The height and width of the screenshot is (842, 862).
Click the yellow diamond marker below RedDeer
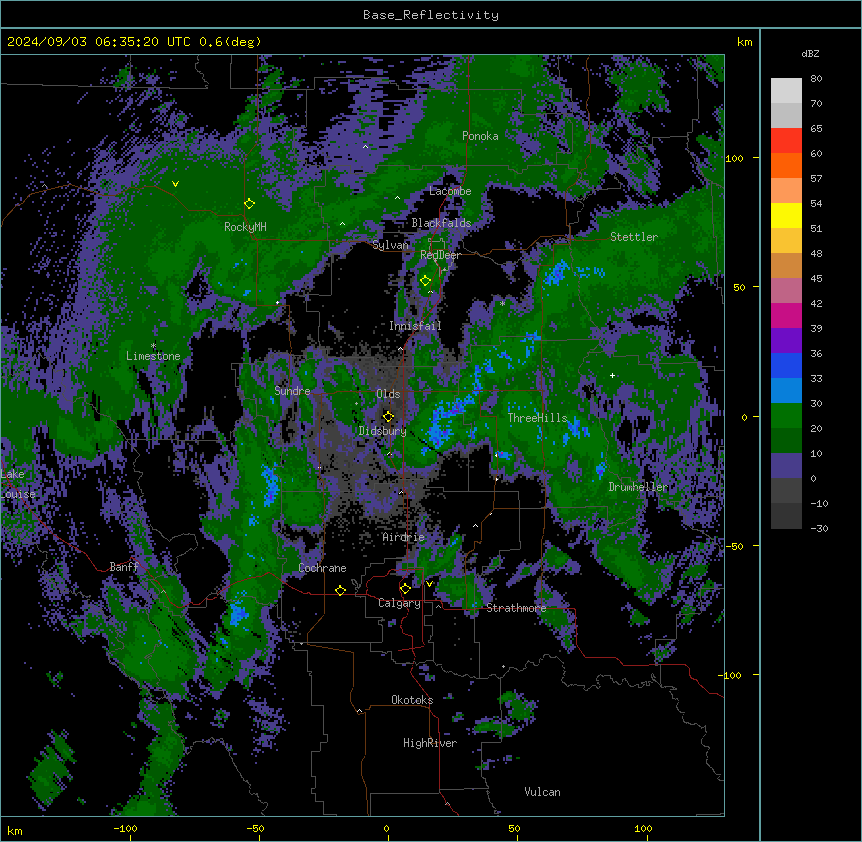[x=426, y=281]
